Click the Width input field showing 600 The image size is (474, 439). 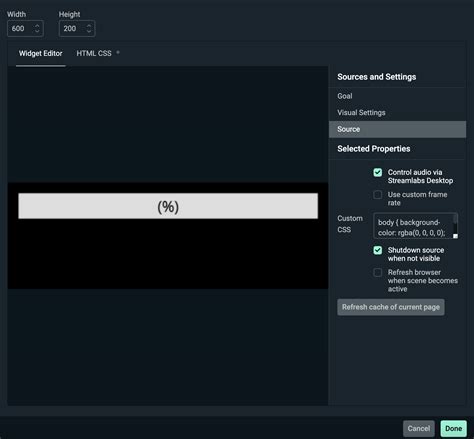[x=25, y=28]
